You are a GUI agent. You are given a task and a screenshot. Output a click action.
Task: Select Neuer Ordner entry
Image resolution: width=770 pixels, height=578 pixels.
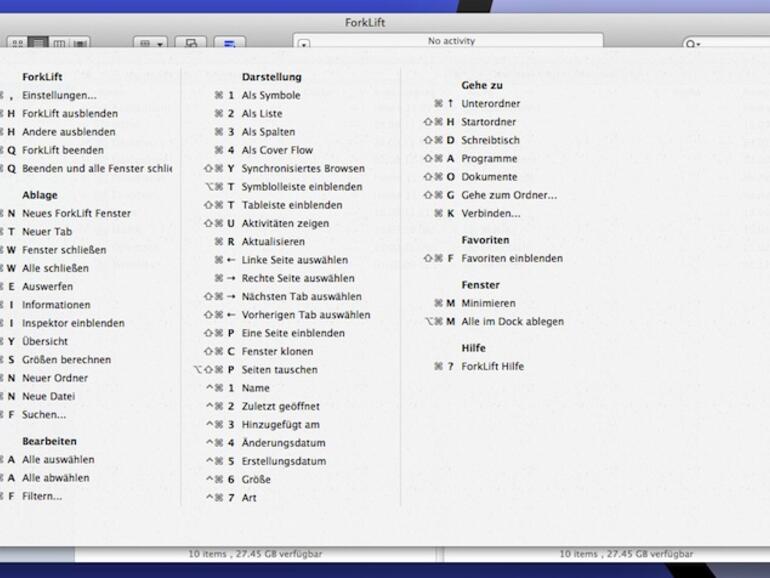click(x=55, y=378)
